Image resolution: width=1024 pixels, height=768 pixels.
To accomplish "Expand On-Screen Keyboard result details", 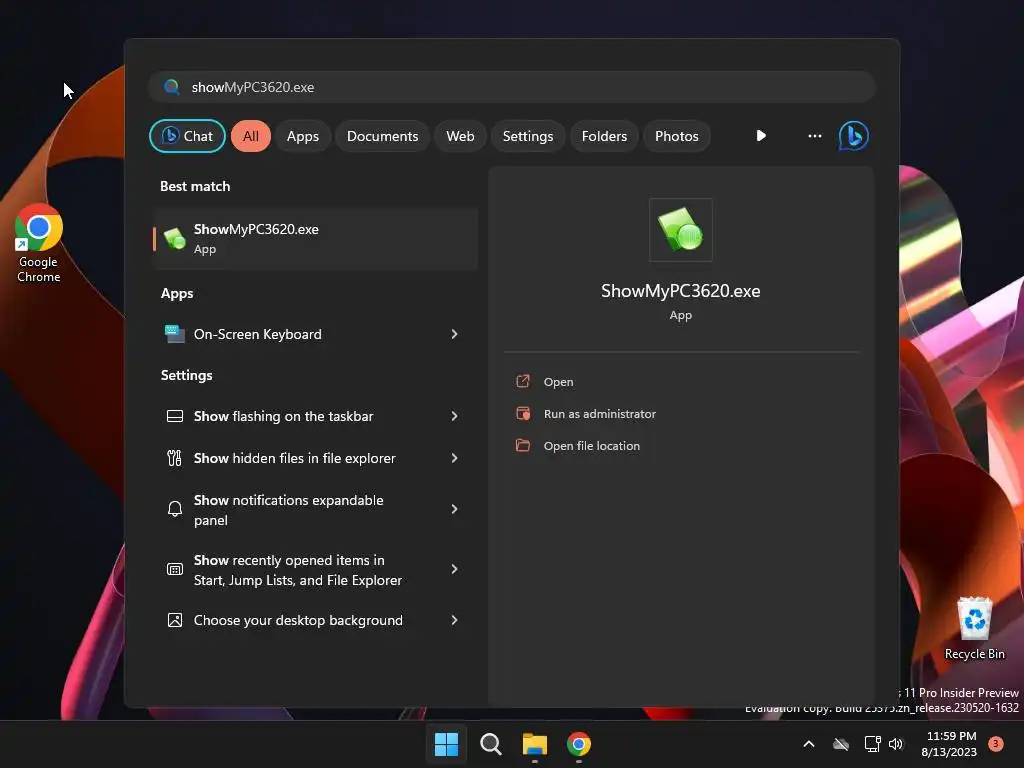I will click(455, 334).
